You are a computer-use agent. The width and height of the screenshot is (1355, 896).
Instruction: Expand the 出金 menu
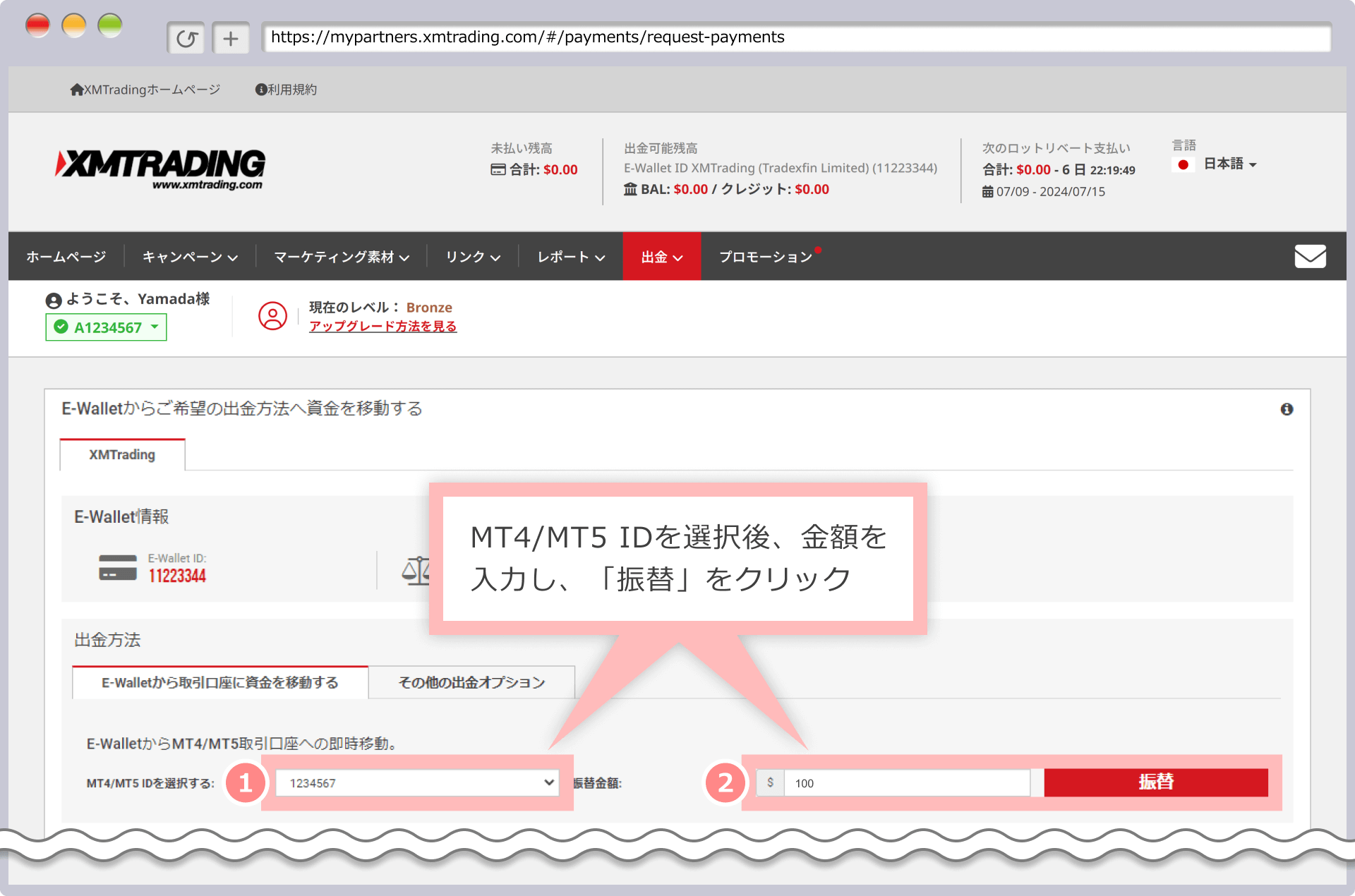662,257
